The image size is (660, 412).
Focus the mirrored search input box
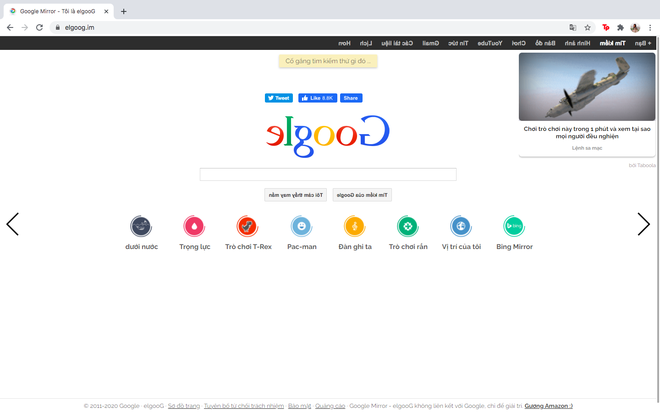tap(328, 174)
